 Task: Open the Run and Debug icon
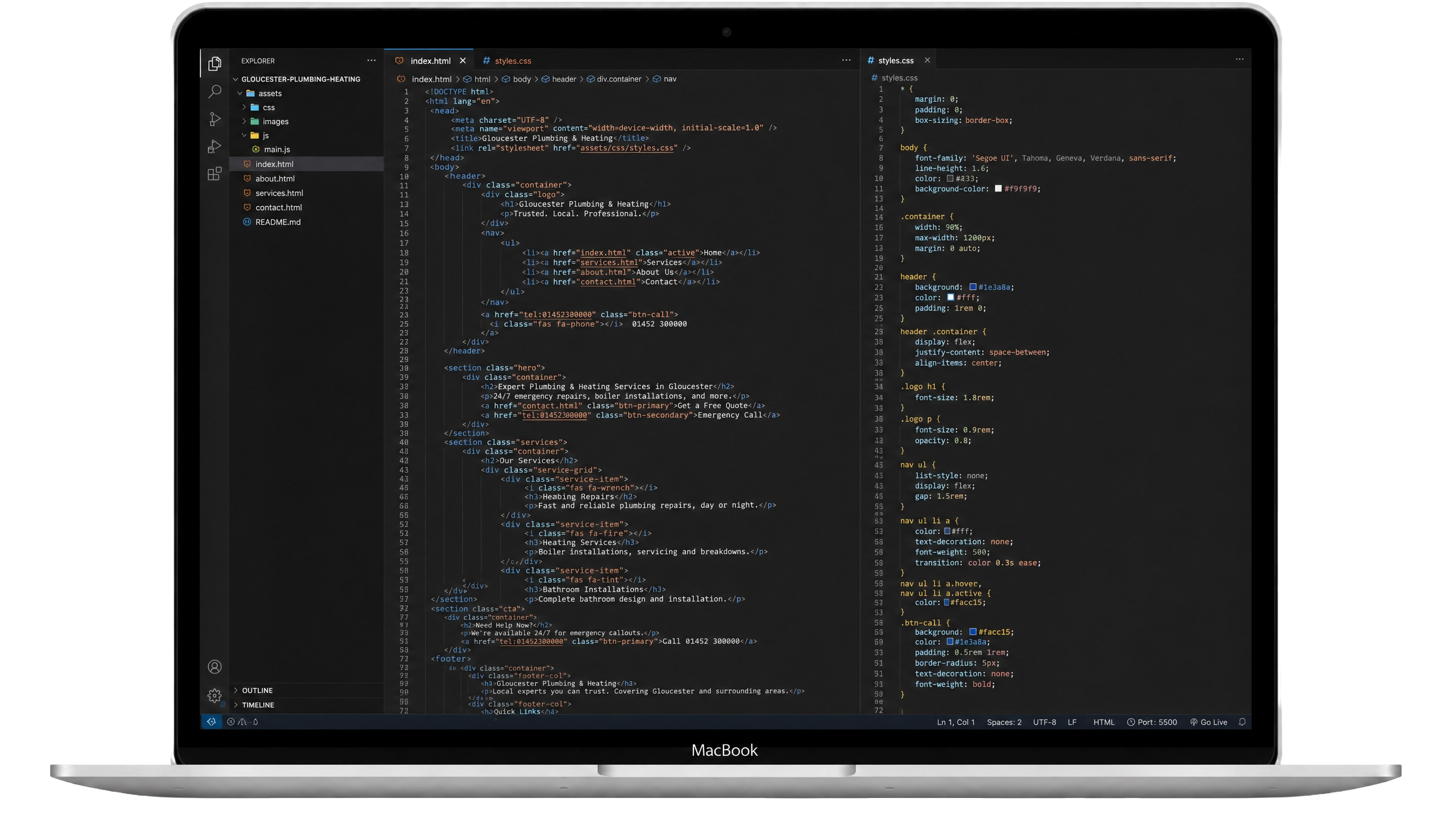pos(214,146)
